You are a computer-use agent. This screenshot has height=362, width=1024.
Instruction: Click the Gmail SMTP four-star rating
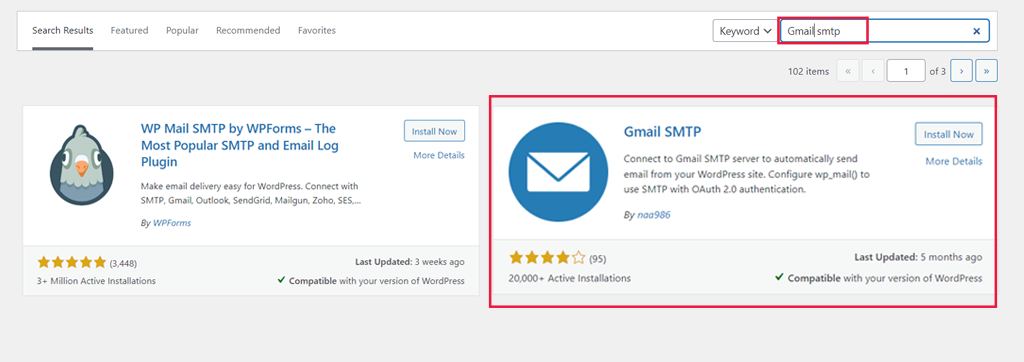547,257
